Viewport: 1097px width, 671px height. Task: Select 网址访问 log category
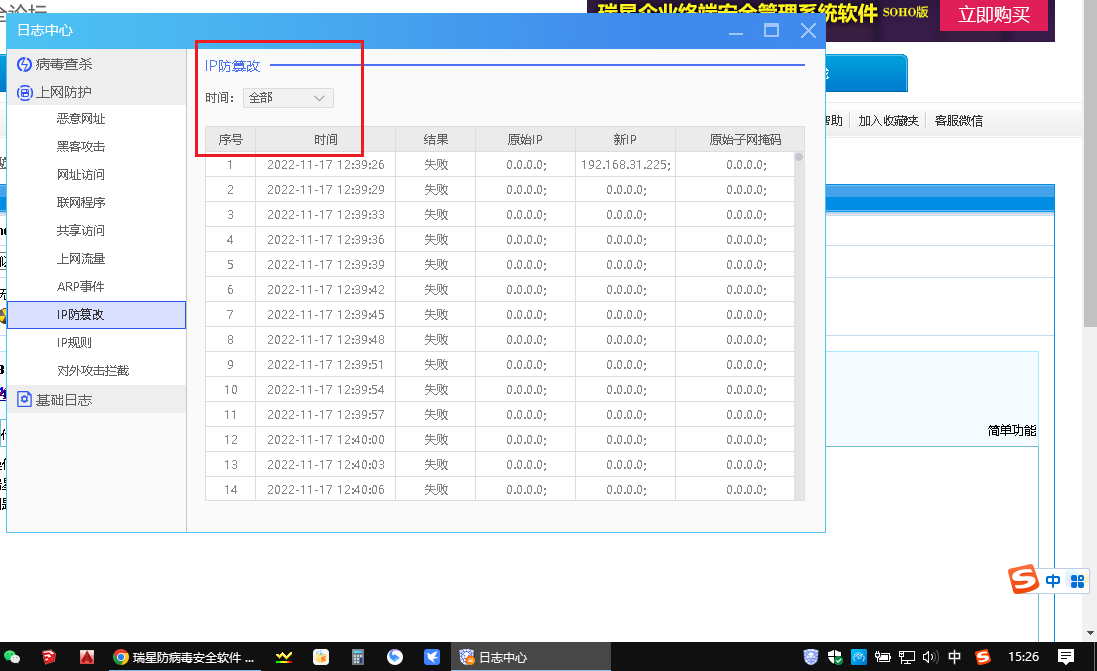tap(81, 175)
